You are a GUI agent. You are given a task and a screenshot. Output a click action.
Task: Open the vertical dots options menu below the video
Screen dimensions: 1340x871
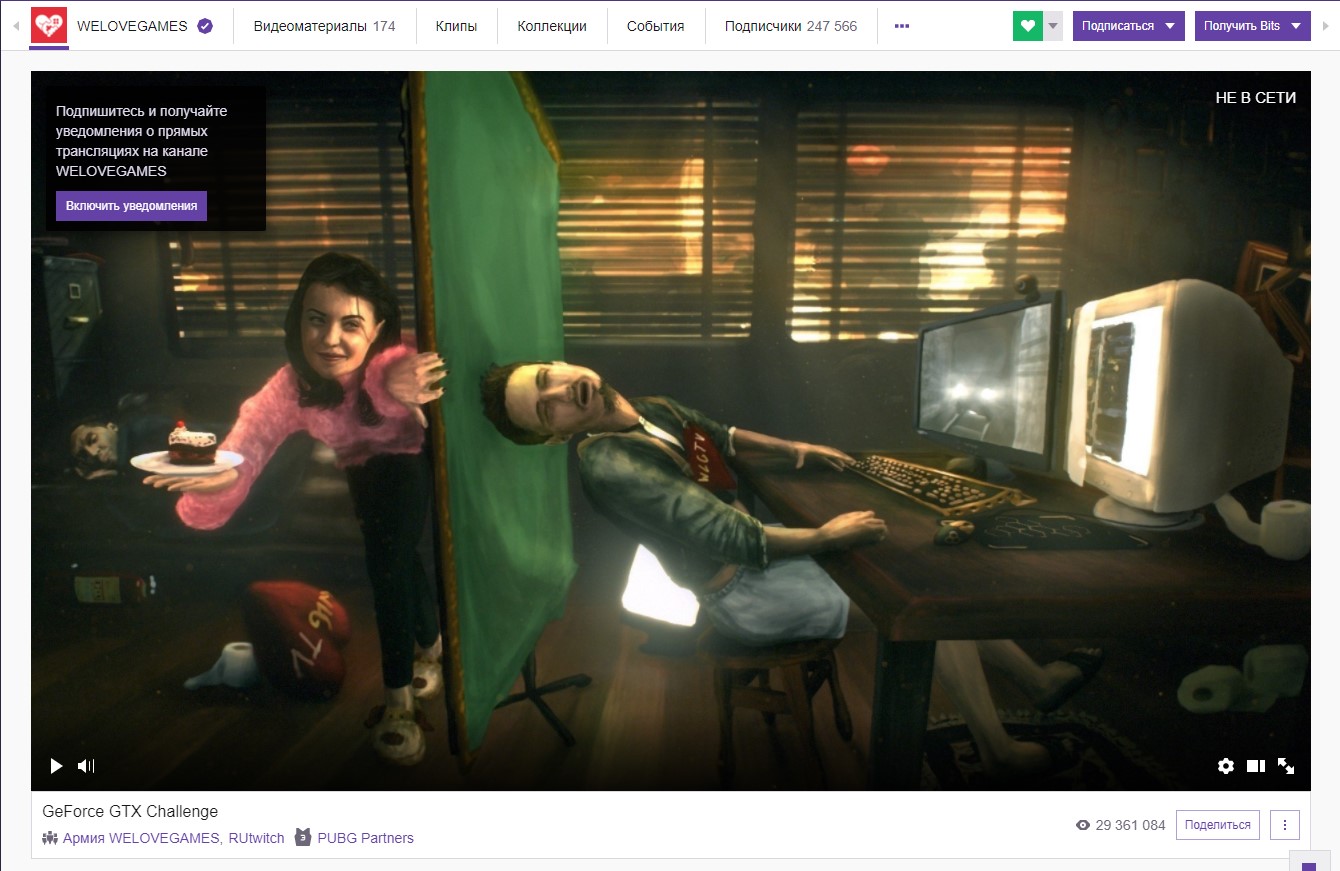[x=1285, y=825]
